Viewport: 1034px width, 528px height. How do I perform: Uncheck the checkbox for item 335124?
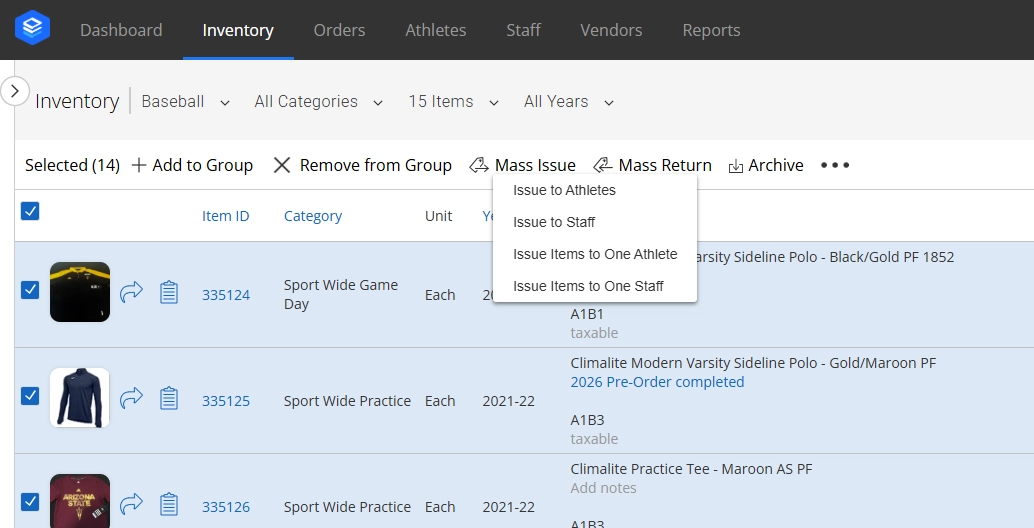click(30, 290)
